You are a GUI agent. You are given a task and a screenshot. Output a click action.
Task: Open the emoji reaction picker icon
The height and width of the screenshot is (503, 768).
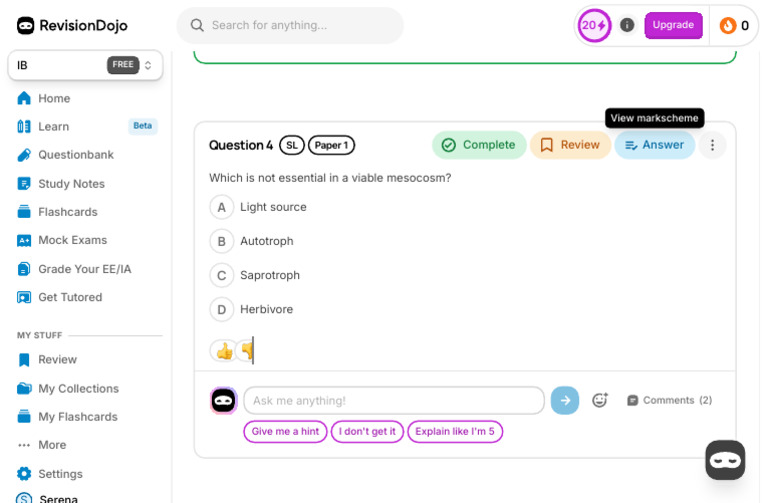pyautogui.click(x=600, y=400)
